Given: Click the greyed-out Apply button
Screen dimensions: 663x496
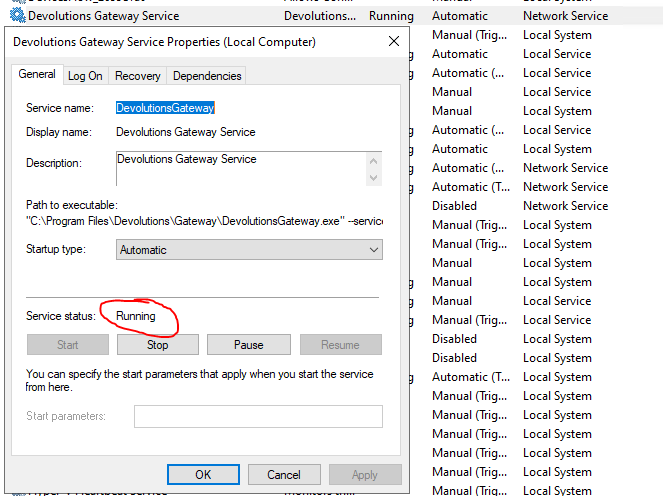Looking at the screenshot, I should point(365,474).
